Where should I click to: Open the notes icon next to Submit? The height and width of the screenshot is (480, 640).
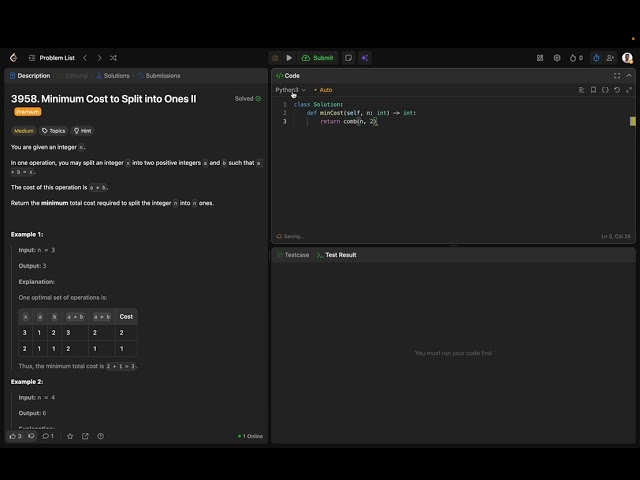coord(348,58)
